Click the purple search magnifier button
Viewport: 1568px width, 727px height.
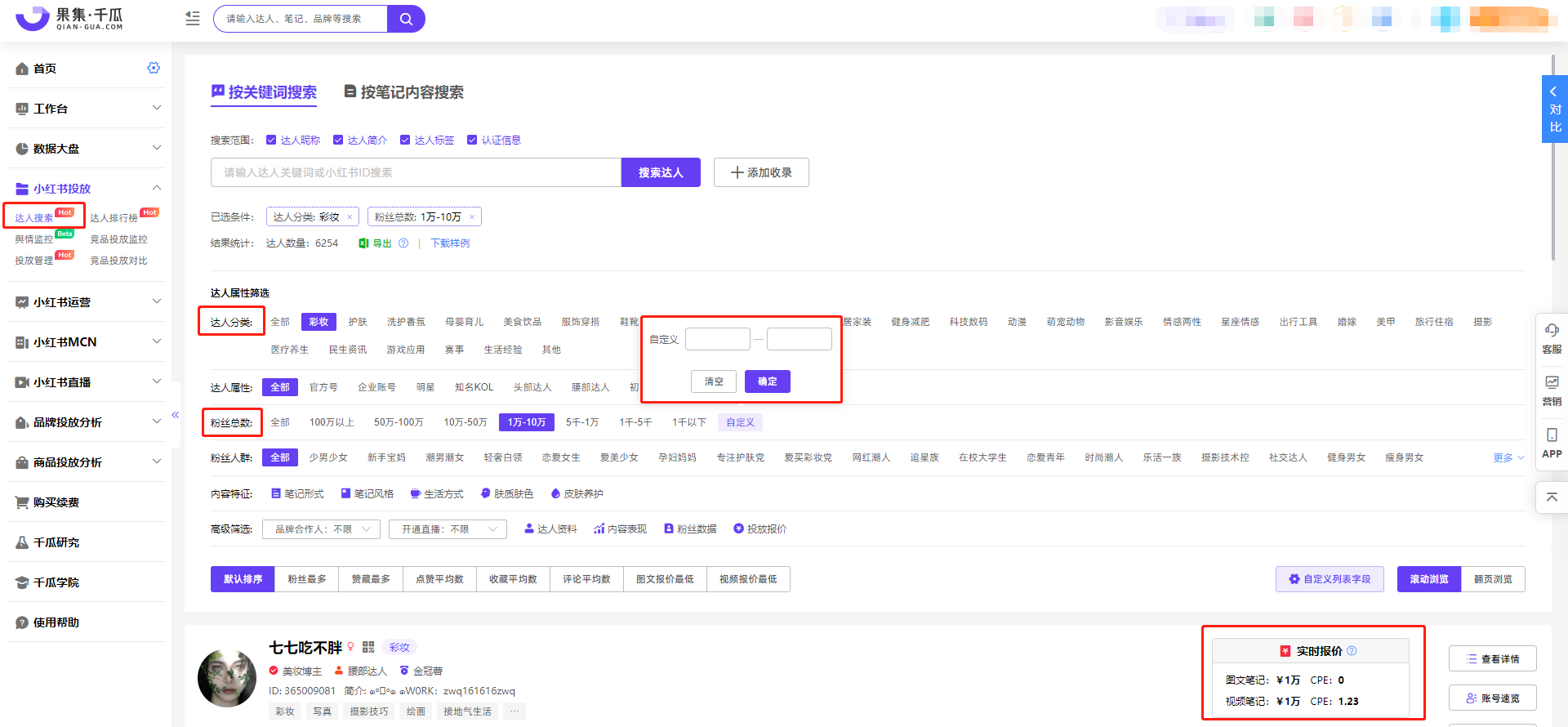406,19
